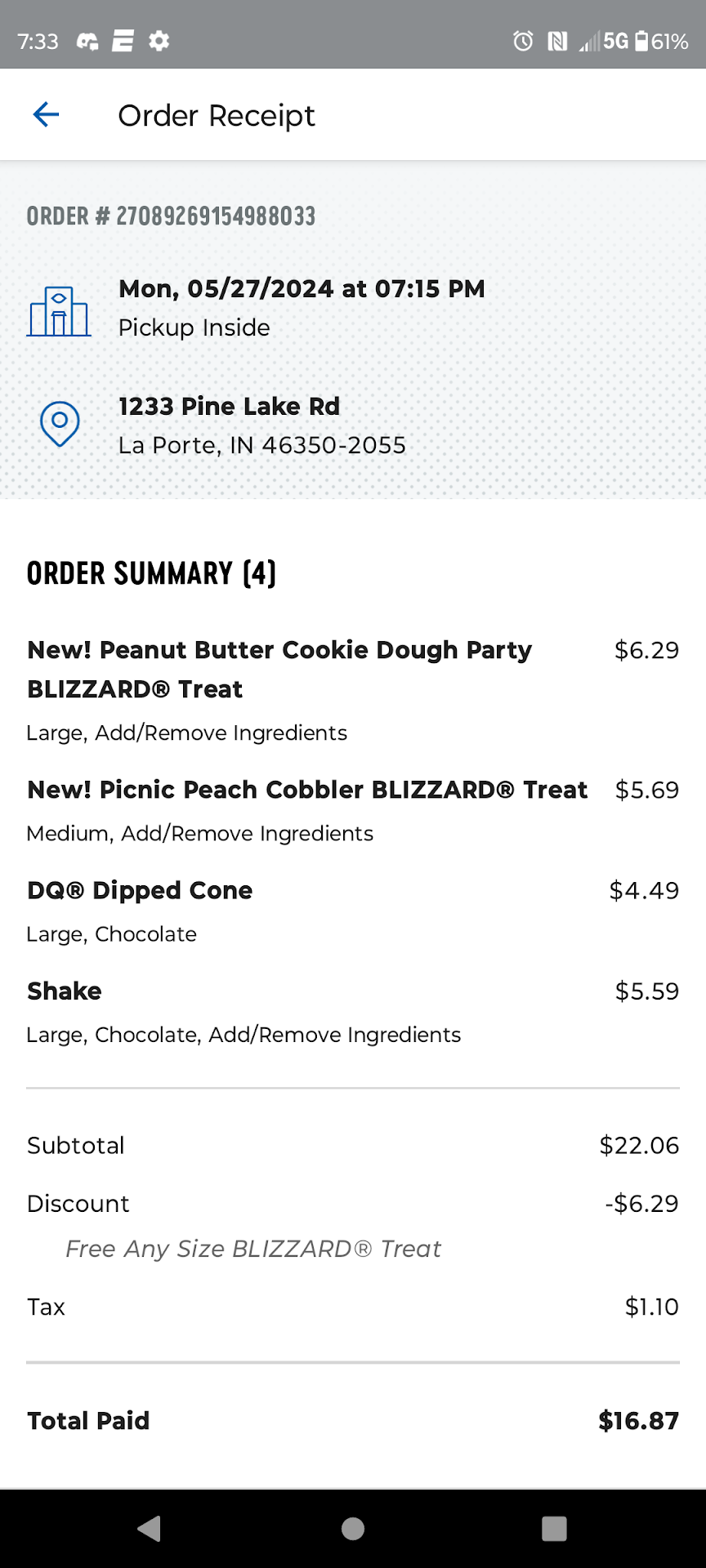The height and width of the screenshot is (1568, 706).
Task: Tap the Free Any Size BLIZZARD discount
Action: [253, 1249]
